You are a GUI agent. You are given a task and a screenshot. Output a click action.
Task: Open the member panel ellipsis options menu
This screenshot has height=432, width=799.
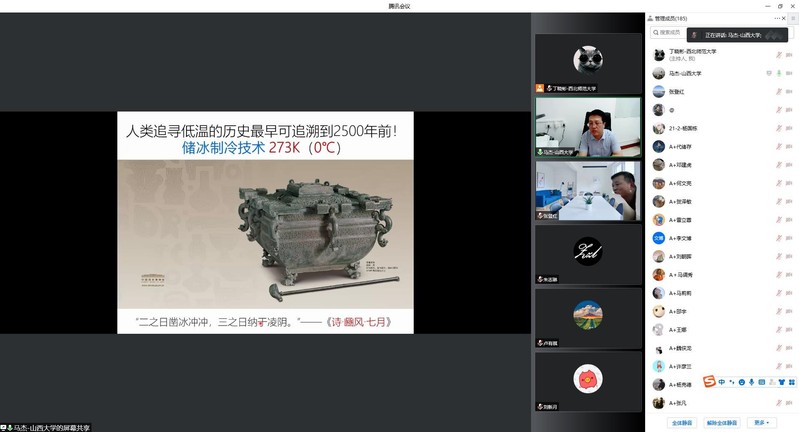coord(777,18)
